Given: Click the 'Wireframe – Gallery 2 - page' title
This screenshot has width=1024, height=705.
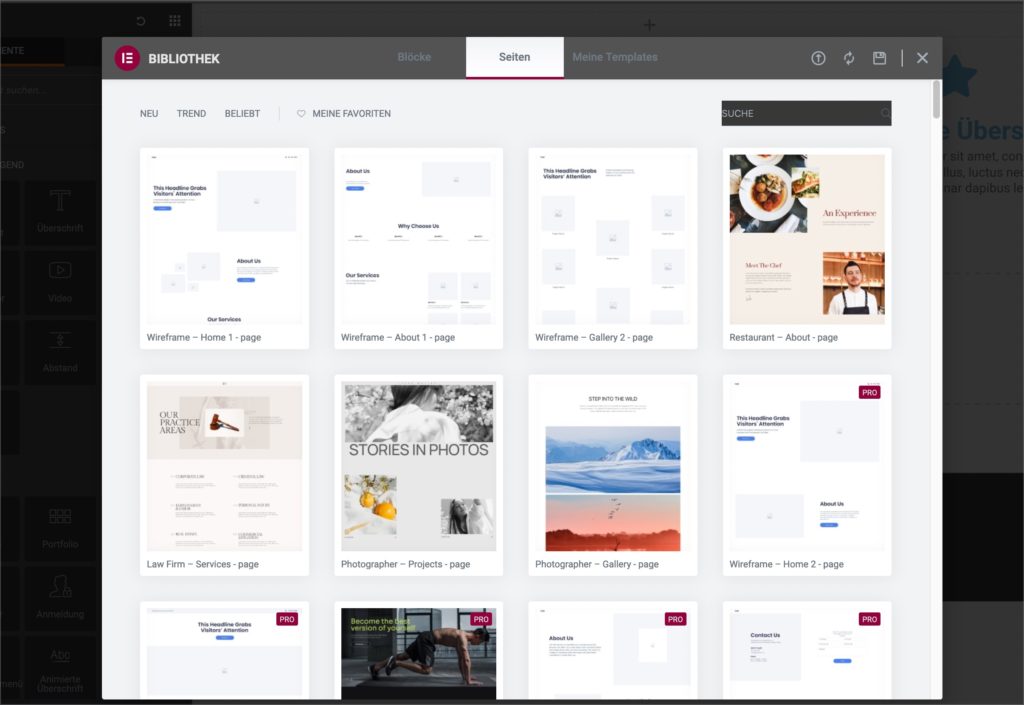Looking at the screenshot, I should point(594,337).
